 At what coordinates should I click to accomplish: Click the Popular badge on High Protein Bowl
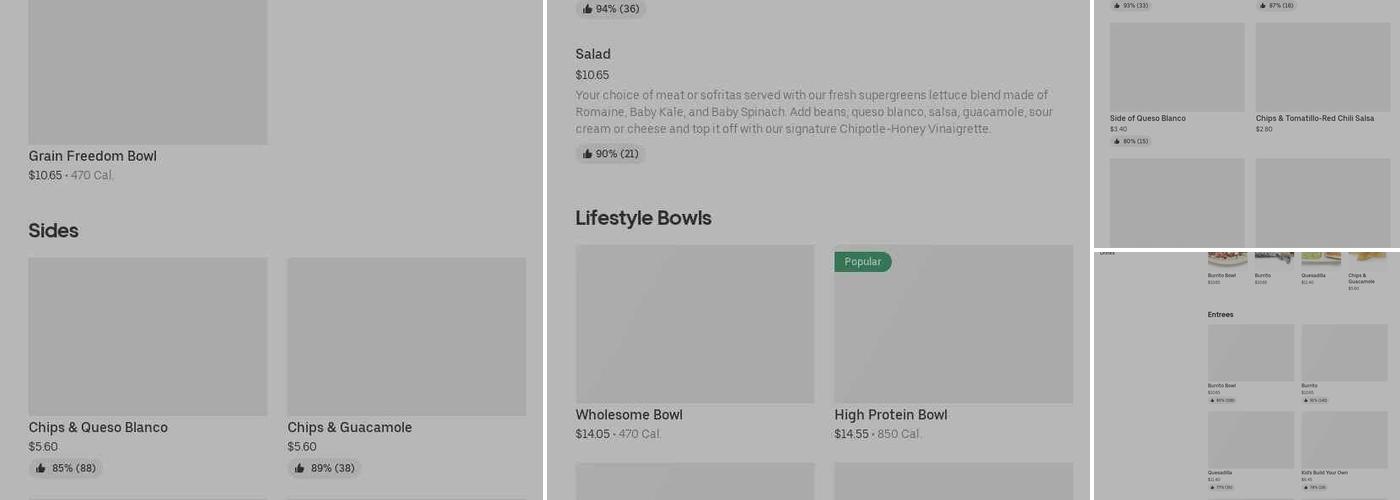[862, 262]
